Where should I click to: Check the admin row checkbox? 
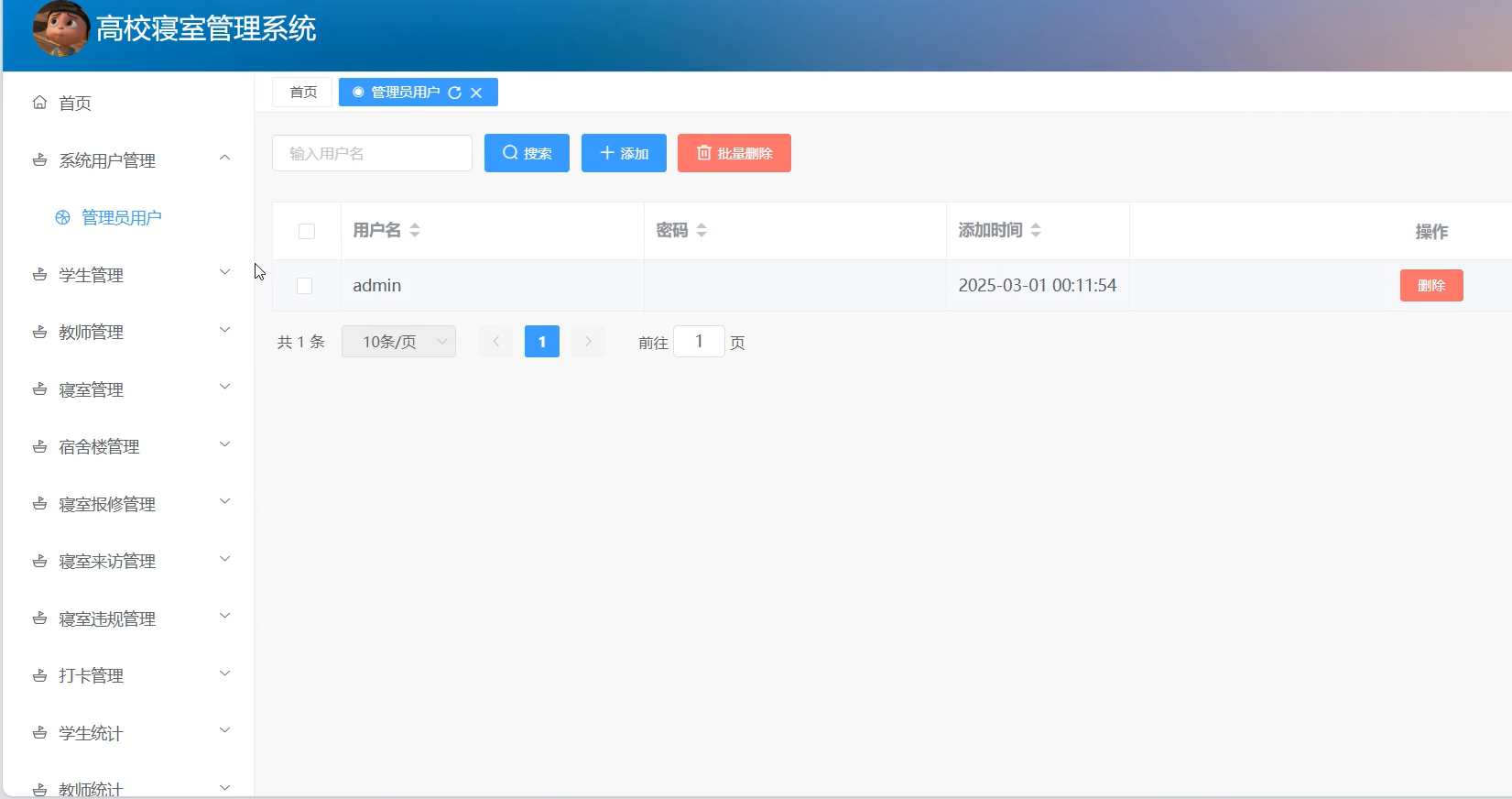305,286
